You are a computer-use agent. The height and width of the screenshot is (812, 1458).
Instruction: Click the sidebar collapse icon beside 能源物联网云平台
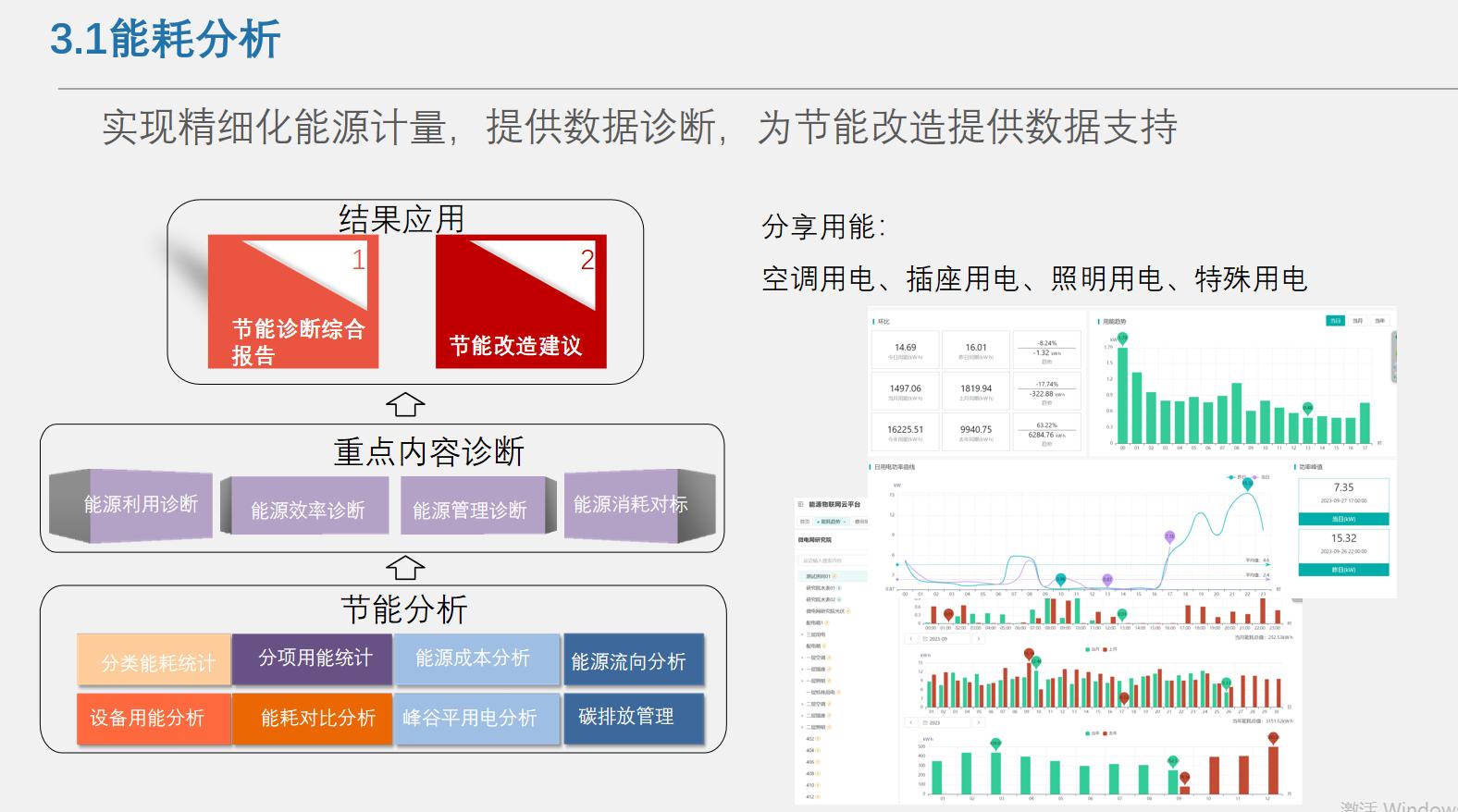[x=800, y=504]
